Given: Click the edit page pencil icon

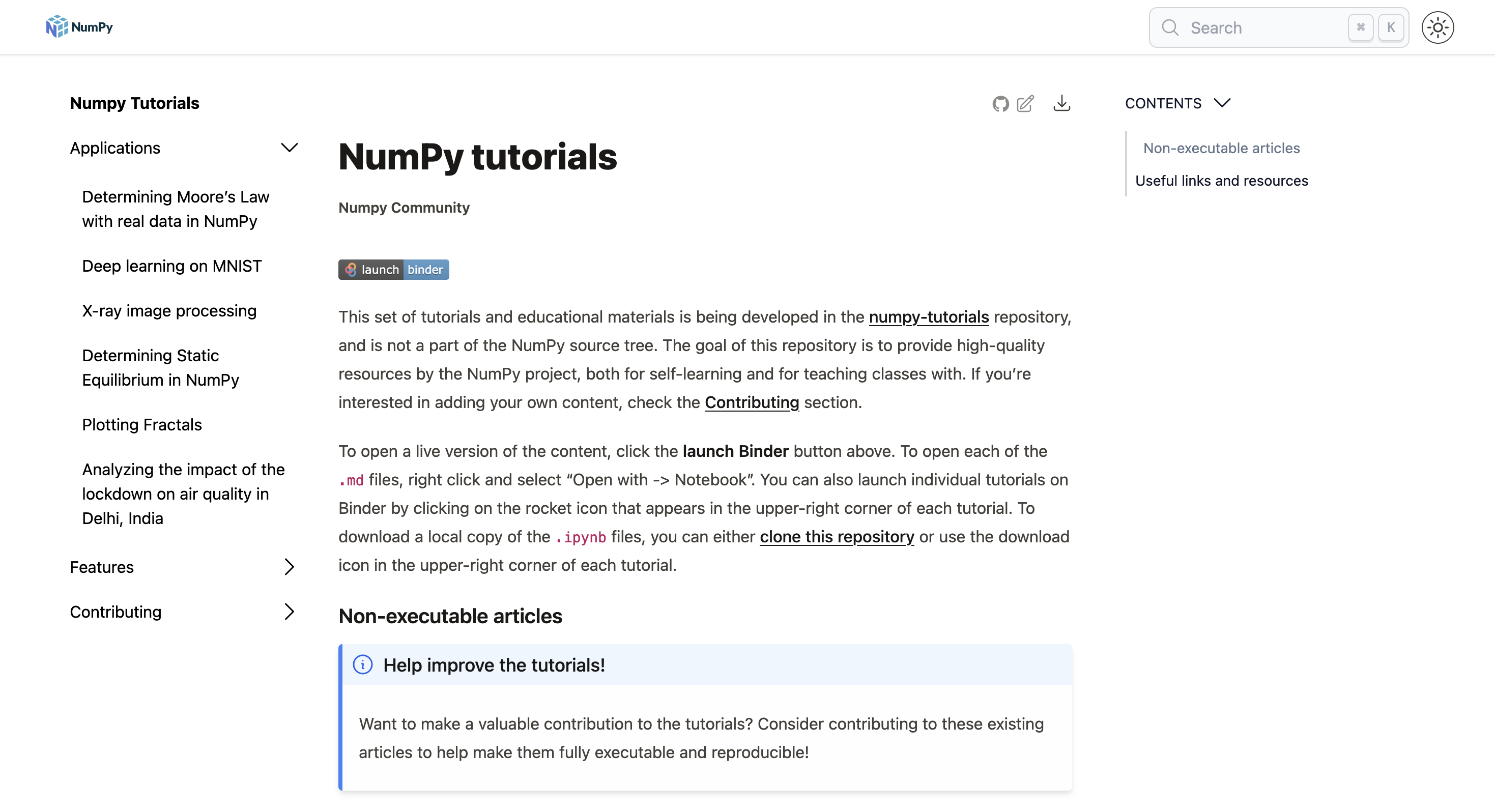Looking at the screenshot, I should 1025,103.
